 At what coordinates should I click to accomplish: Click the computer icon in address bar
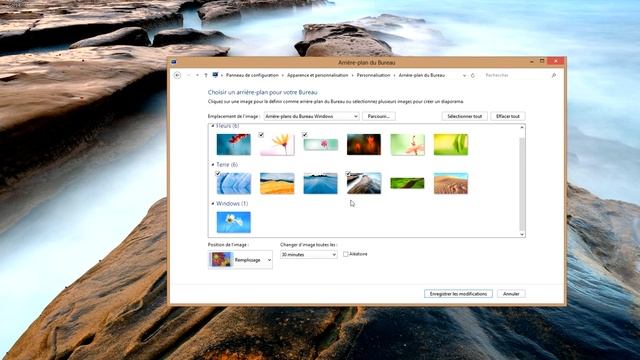click(215, 75)
